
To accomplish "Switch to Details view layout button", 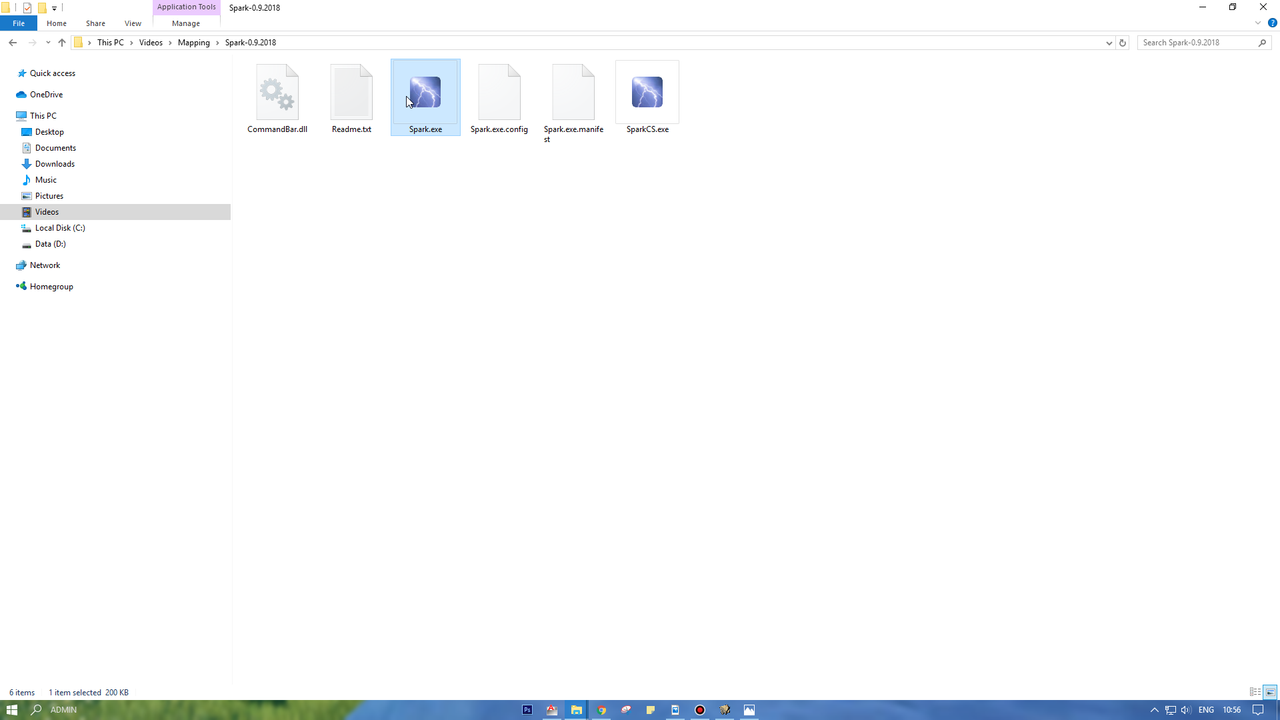I will (1255, 692).
